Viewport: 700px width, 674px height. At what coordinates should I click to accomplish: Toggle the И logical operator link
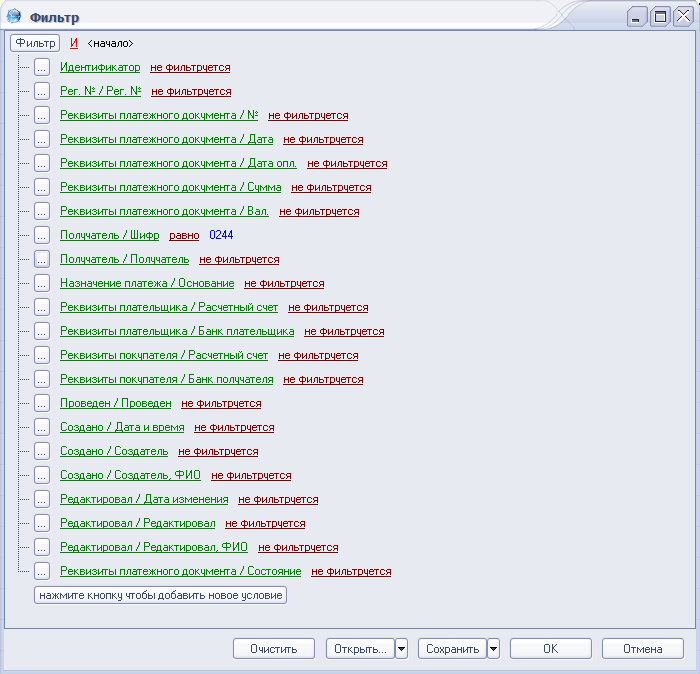pyautogui.click(x=74, y=43)
